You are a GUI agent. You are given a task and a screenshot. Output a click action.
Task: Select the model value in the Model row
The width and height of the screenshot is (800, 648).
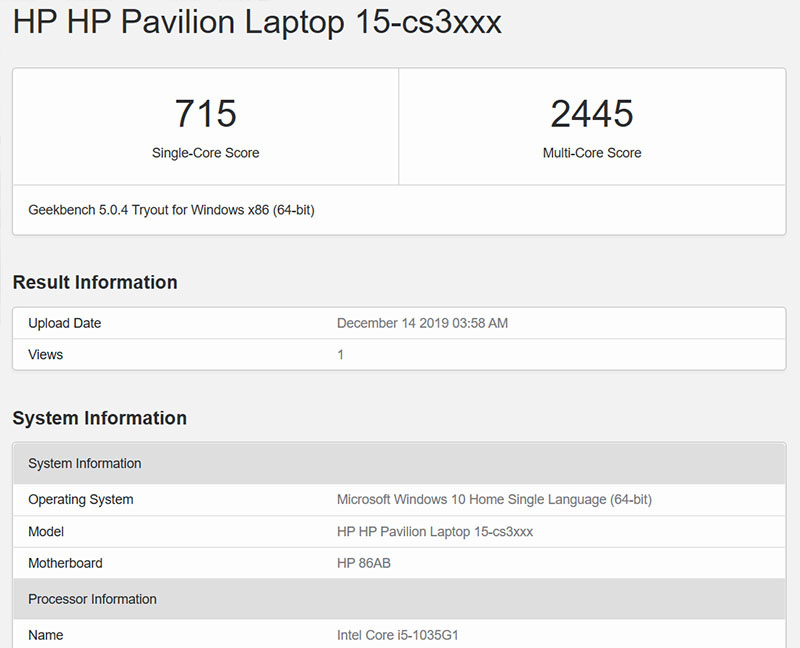(435, 532)
